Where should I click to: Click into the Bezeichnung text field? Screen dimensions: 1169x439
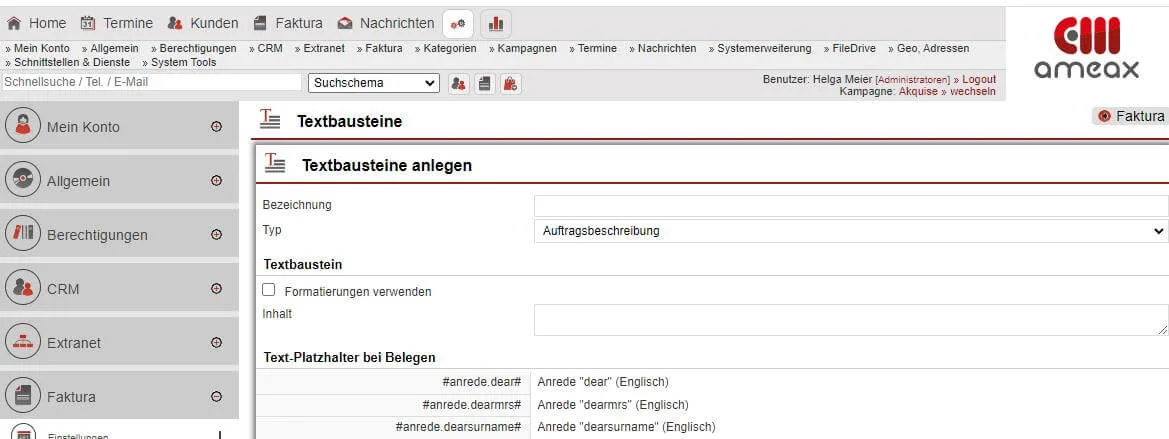850,206
